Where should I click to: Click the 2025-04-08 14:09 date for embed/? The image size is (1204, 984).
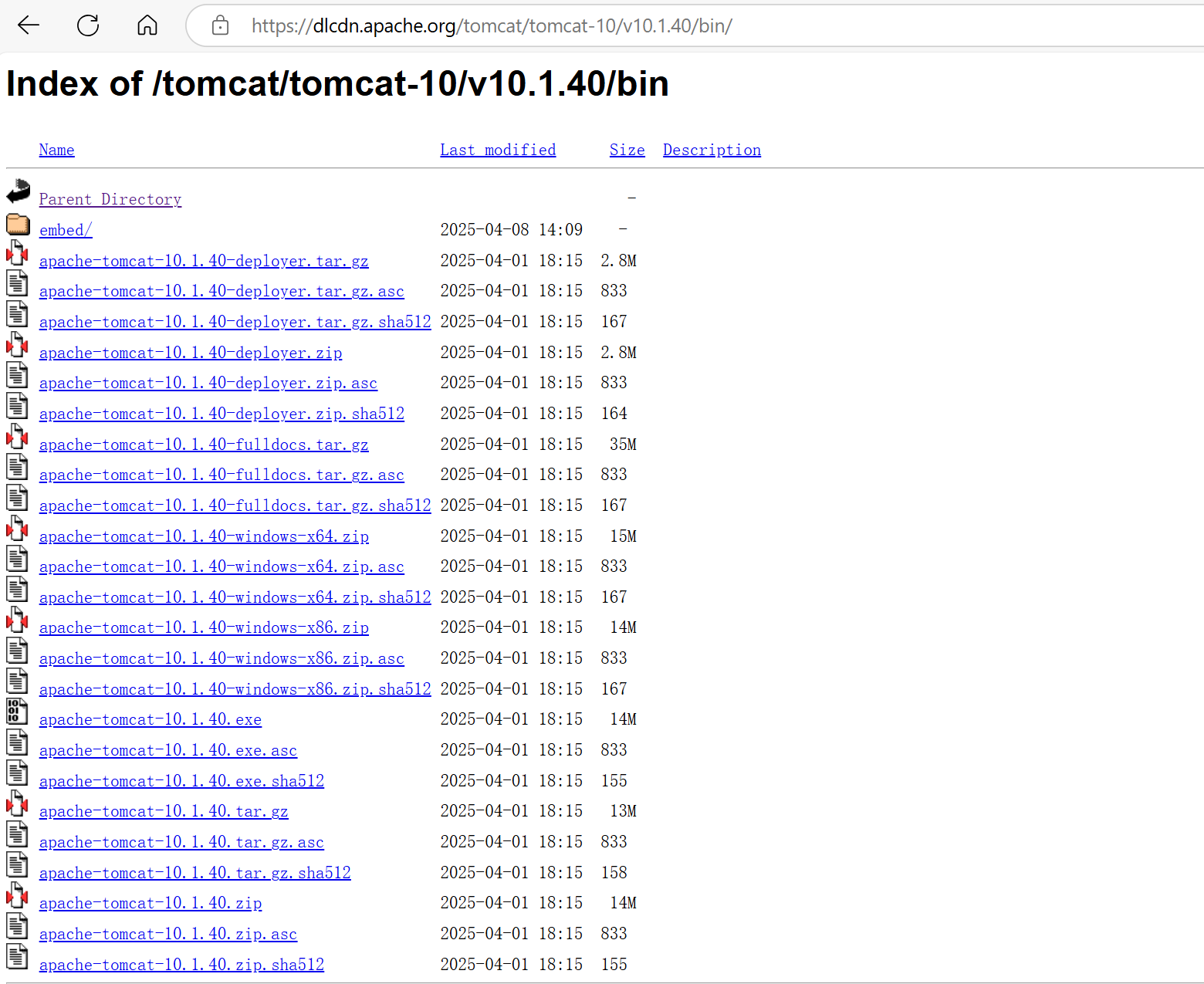[512, 230]
